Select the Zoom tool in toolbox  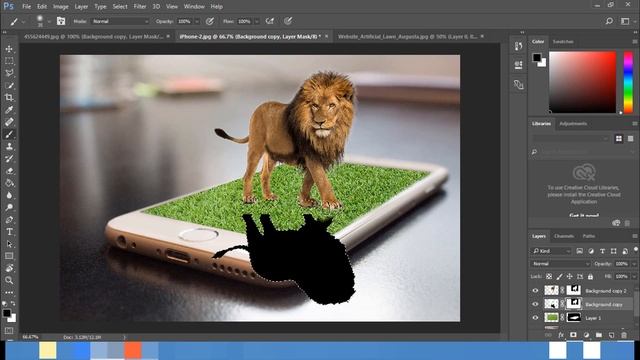[9, 280]
